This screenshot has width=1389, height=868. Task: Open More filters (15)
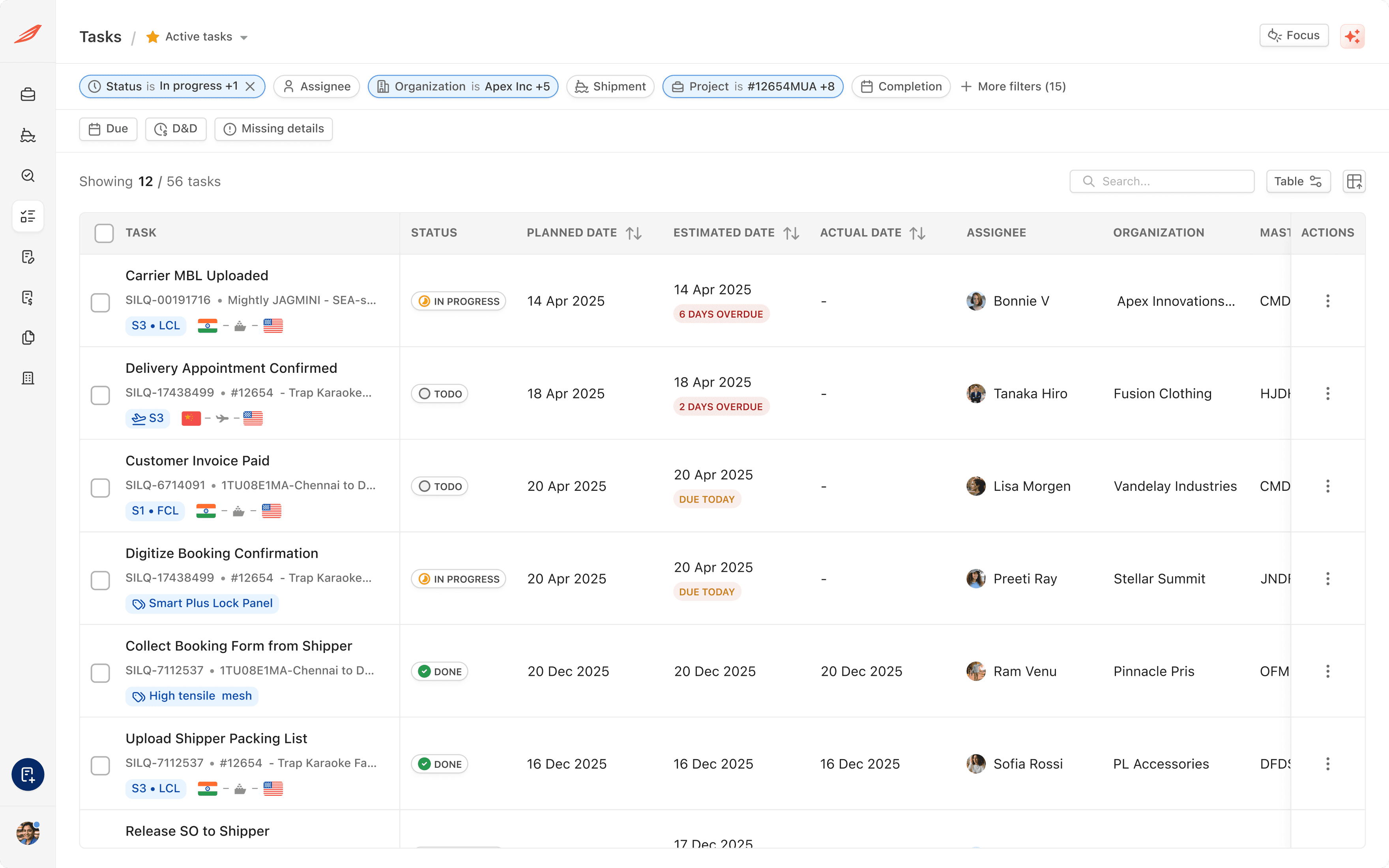1013,87
